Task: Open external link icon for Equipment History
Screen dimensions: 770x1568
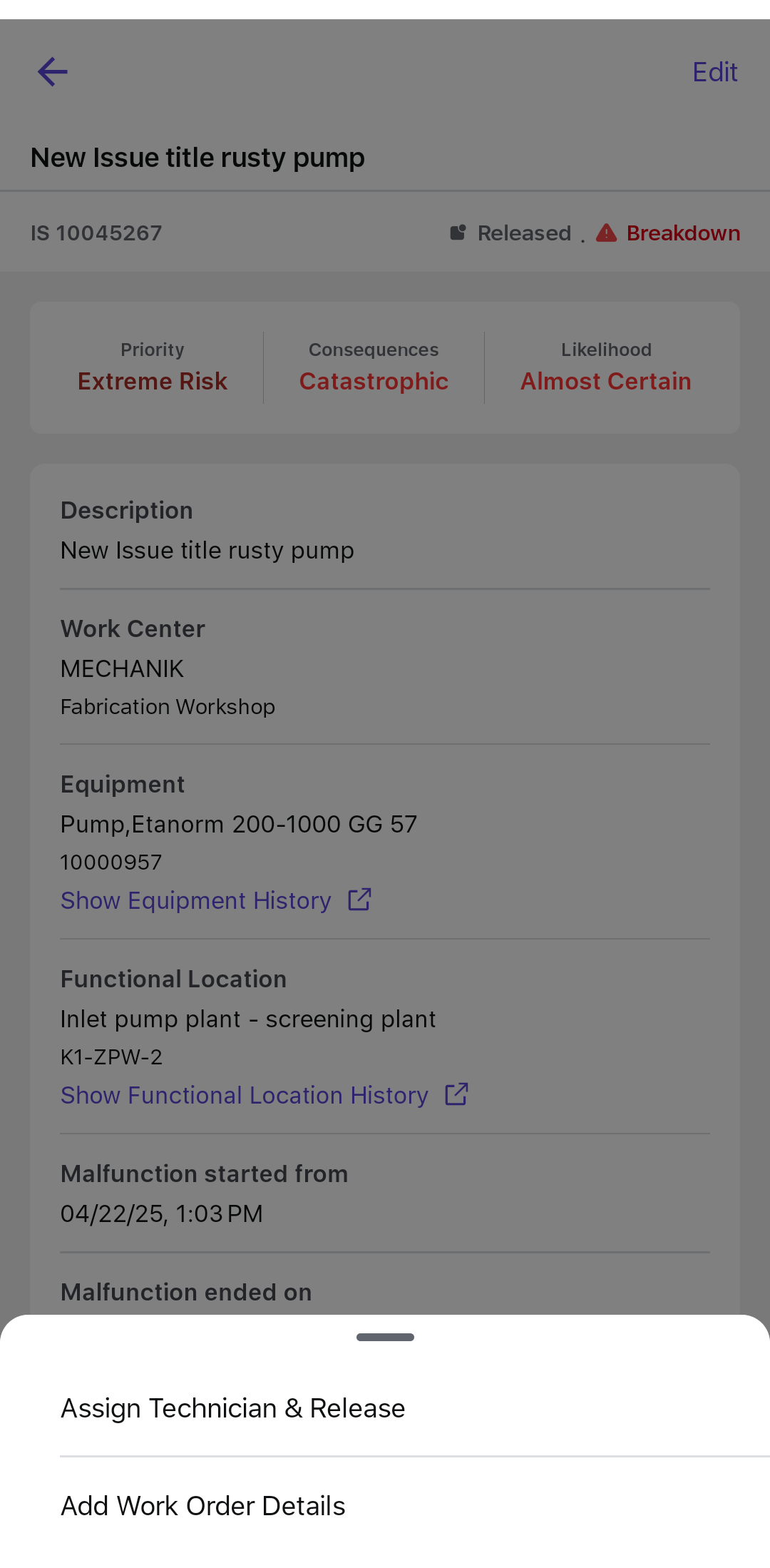Action: (359, 900)
